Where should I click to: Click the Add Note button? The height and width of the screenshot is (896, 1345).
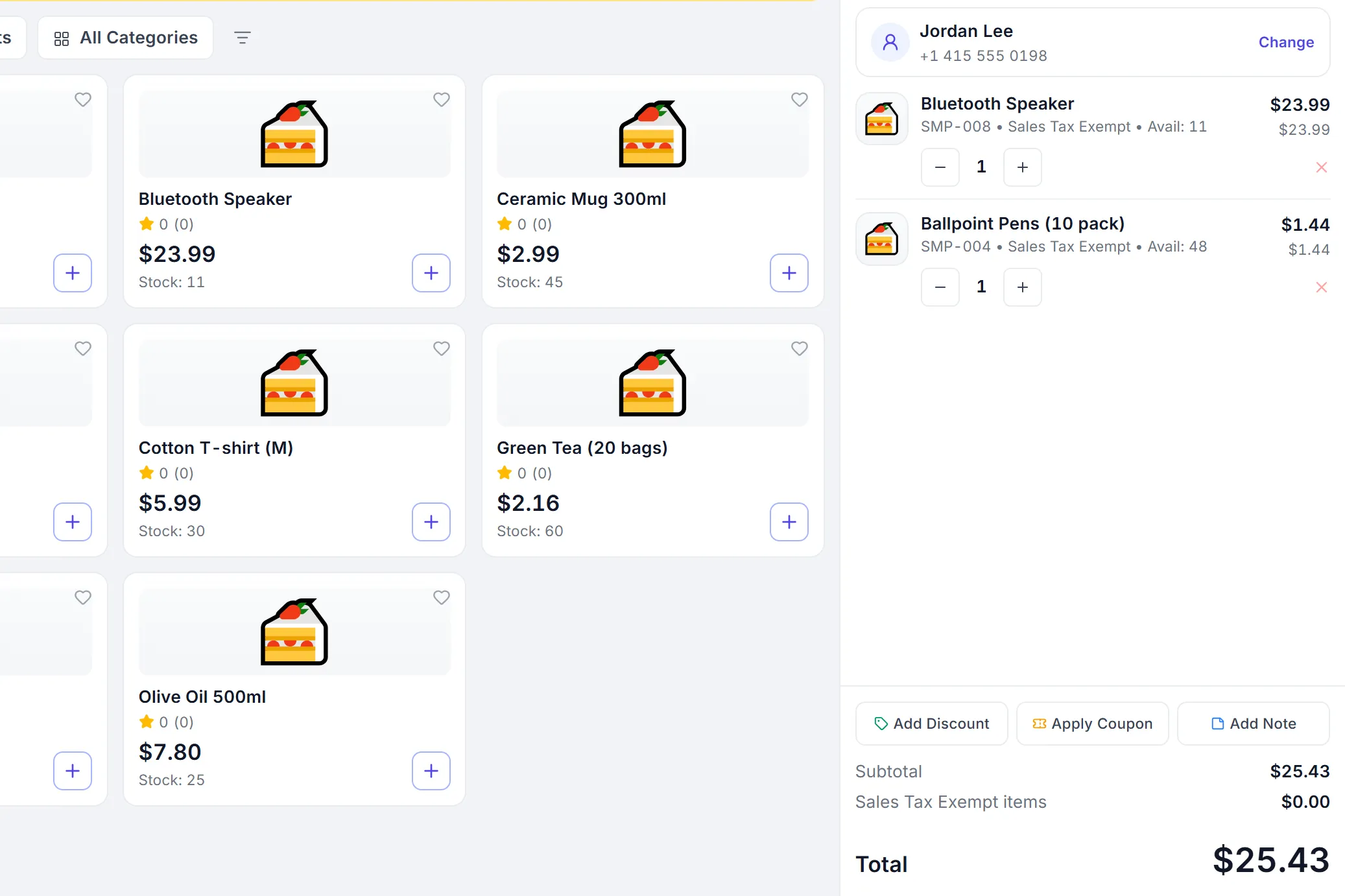tap(1254, 724)
